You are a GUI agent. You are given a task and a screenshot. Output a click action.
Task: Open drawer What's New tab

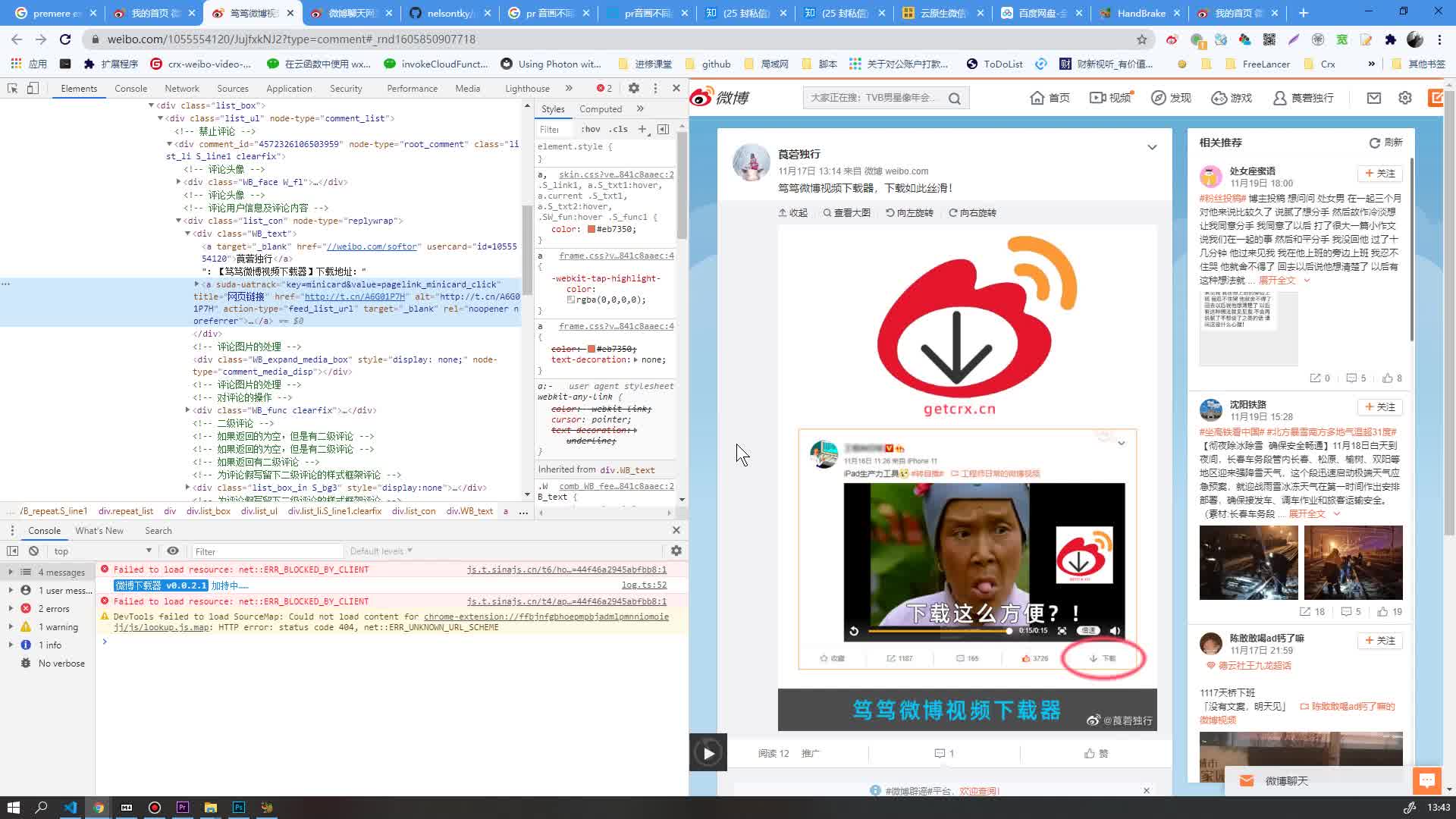click(99, 531)
